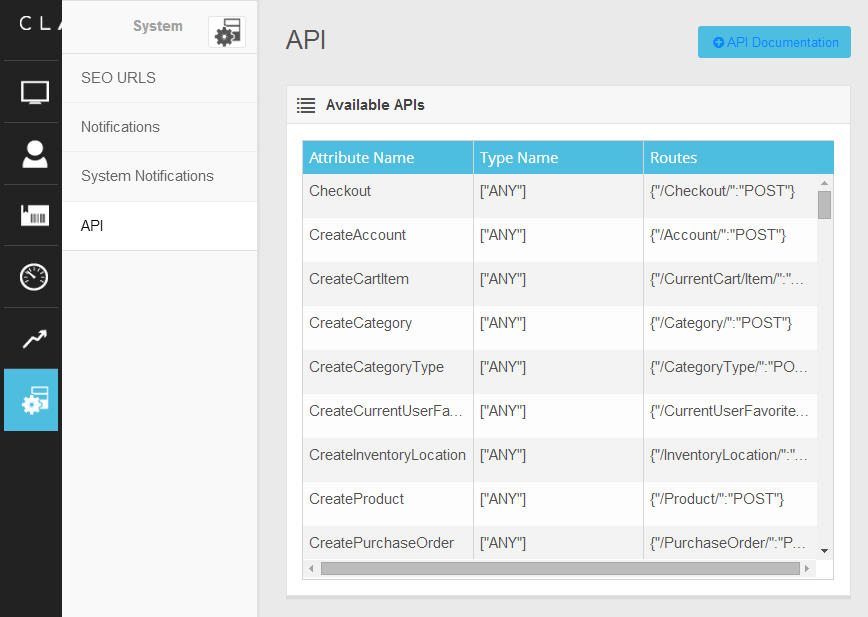
Task: Go to Notifications menu item
Action: (x=120, y=127)
